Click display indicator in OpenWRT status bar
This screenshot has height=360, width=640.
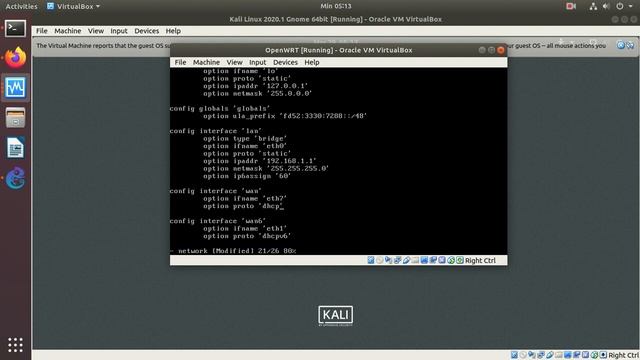point(424,260)
